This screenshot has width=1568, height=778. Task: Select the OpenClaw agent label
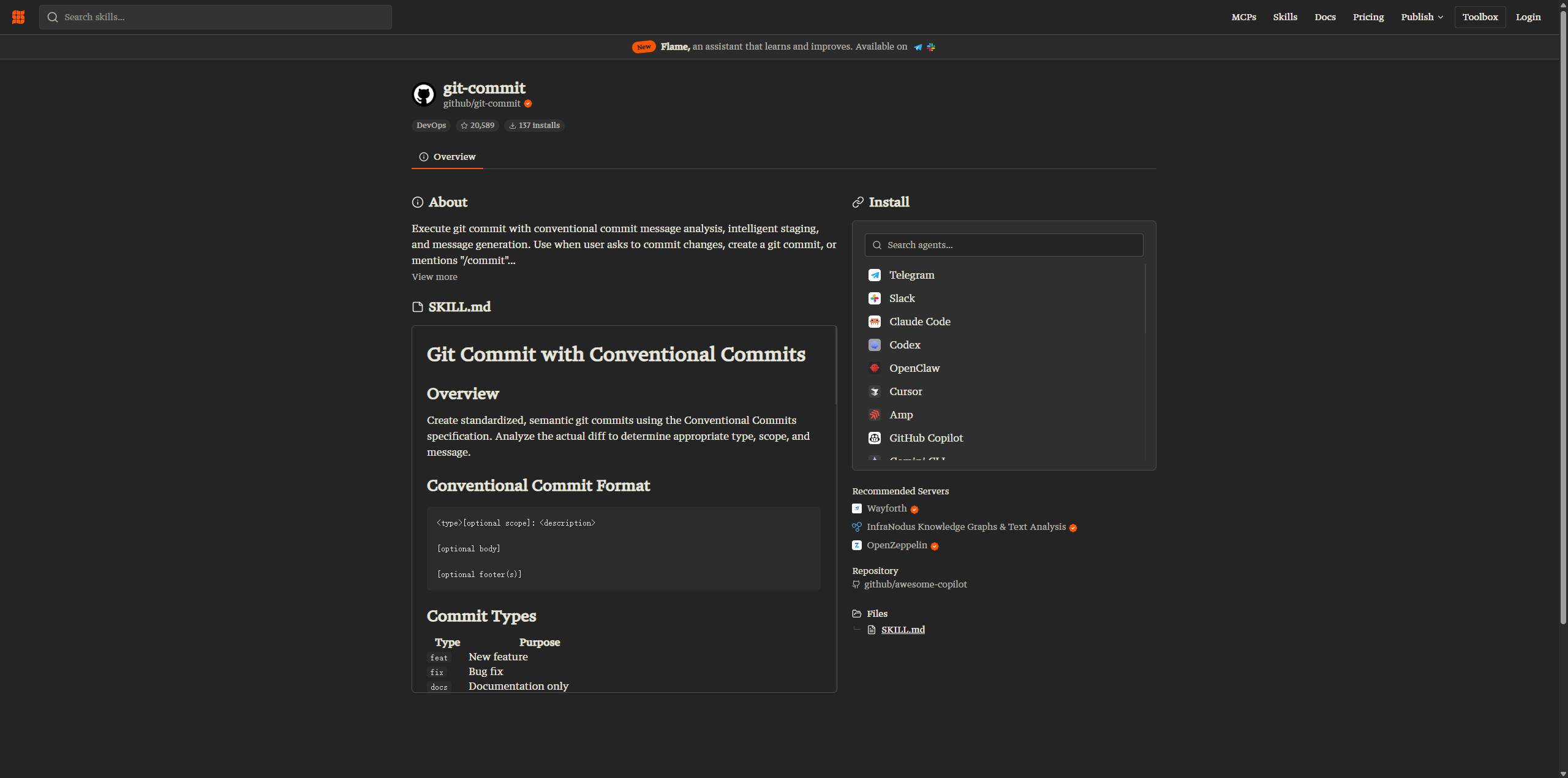click(914, 368)
